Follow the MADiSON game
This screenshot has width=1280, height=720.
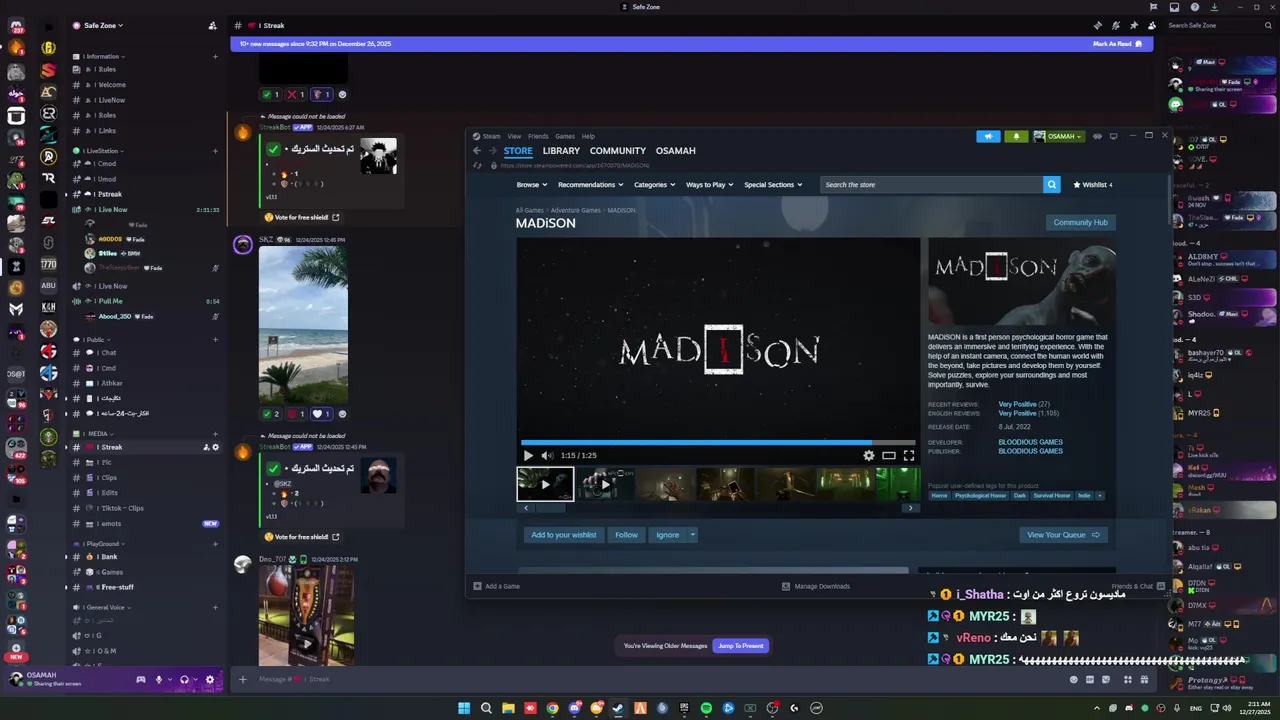[x=626, y=535]
